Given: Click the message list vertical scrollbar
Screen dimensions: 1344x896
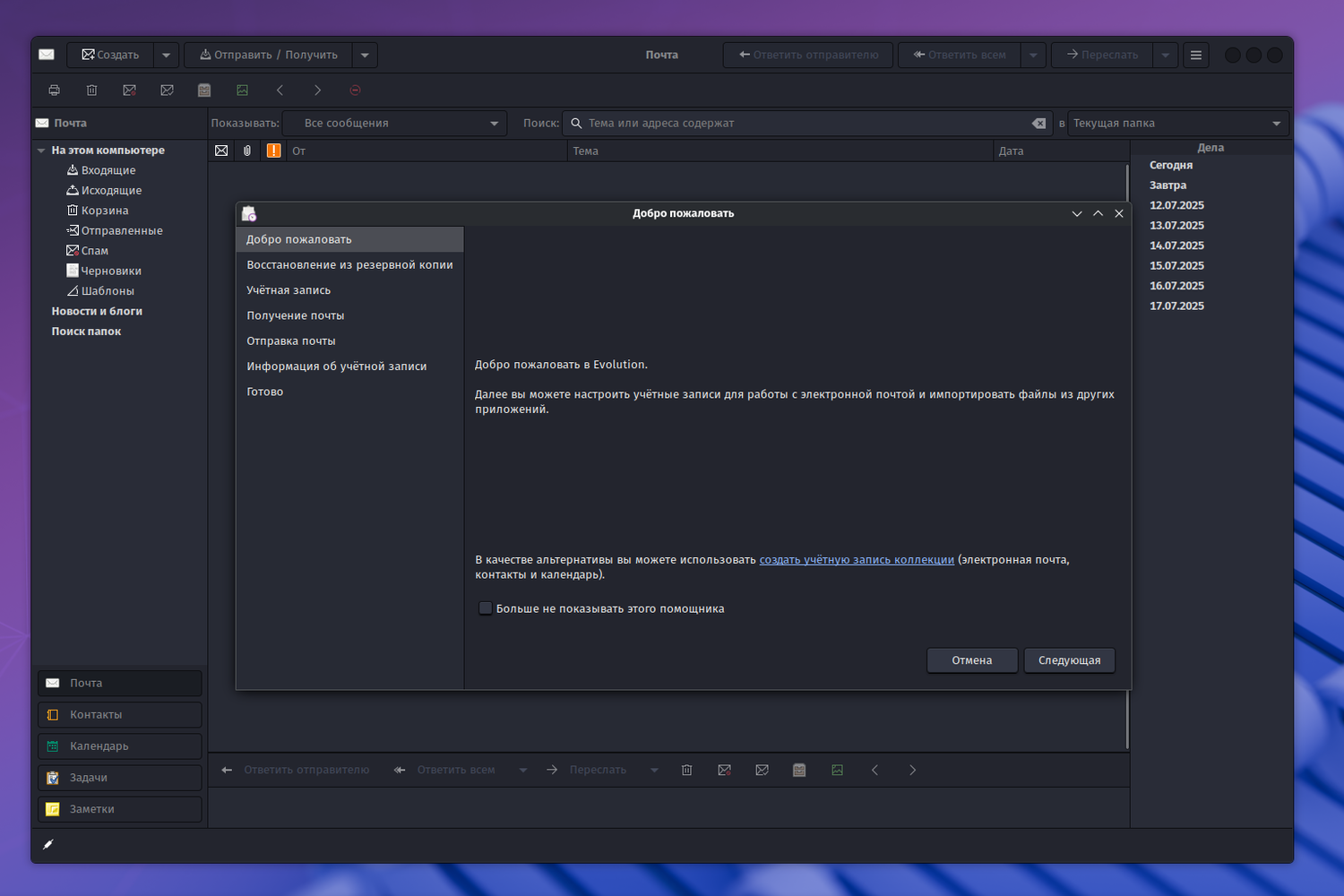Looking at the screenshot, I should 1127,457.
